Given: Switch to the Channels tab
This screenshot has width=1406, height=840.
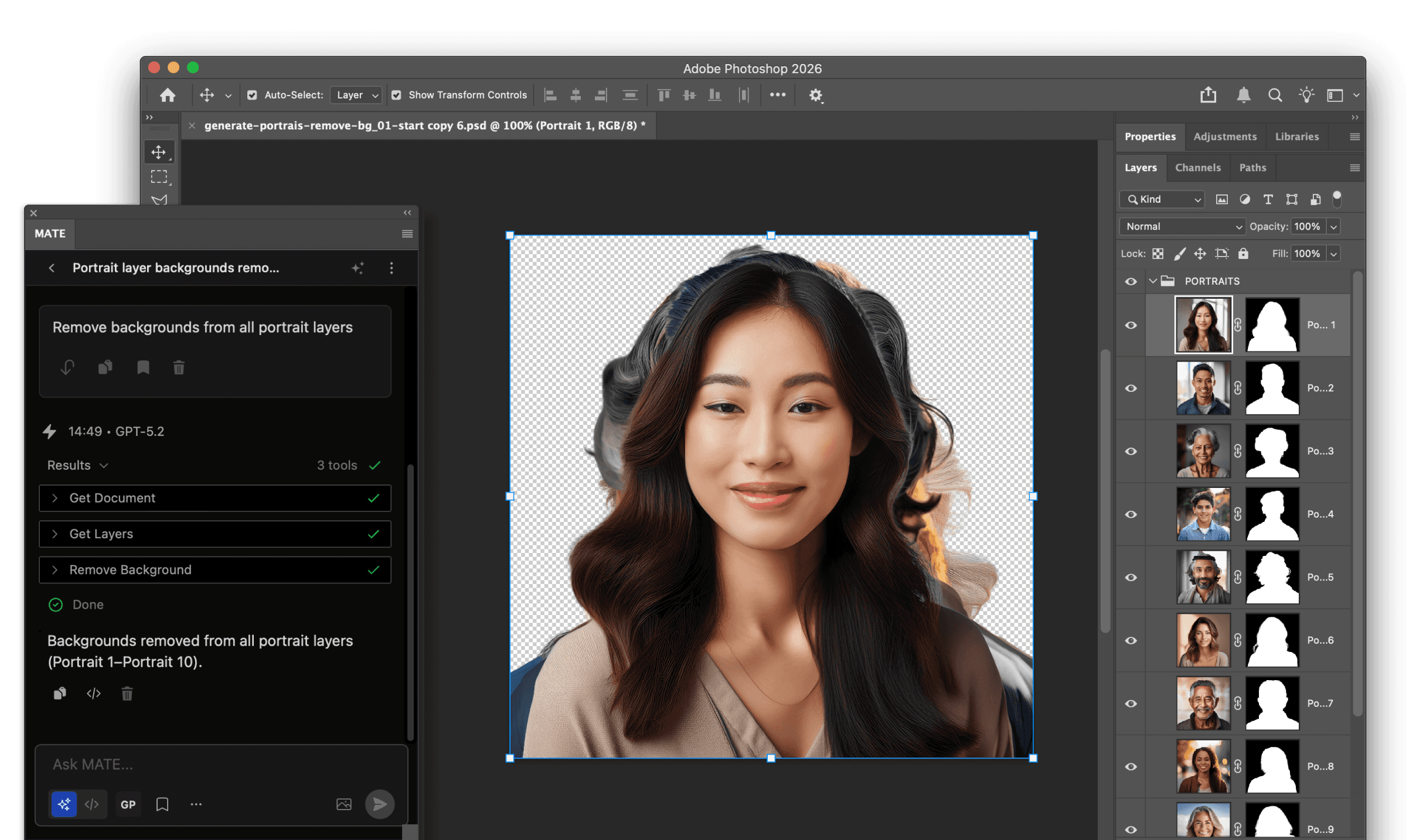Looking at the screenshot, I should tap(1197, 168).
